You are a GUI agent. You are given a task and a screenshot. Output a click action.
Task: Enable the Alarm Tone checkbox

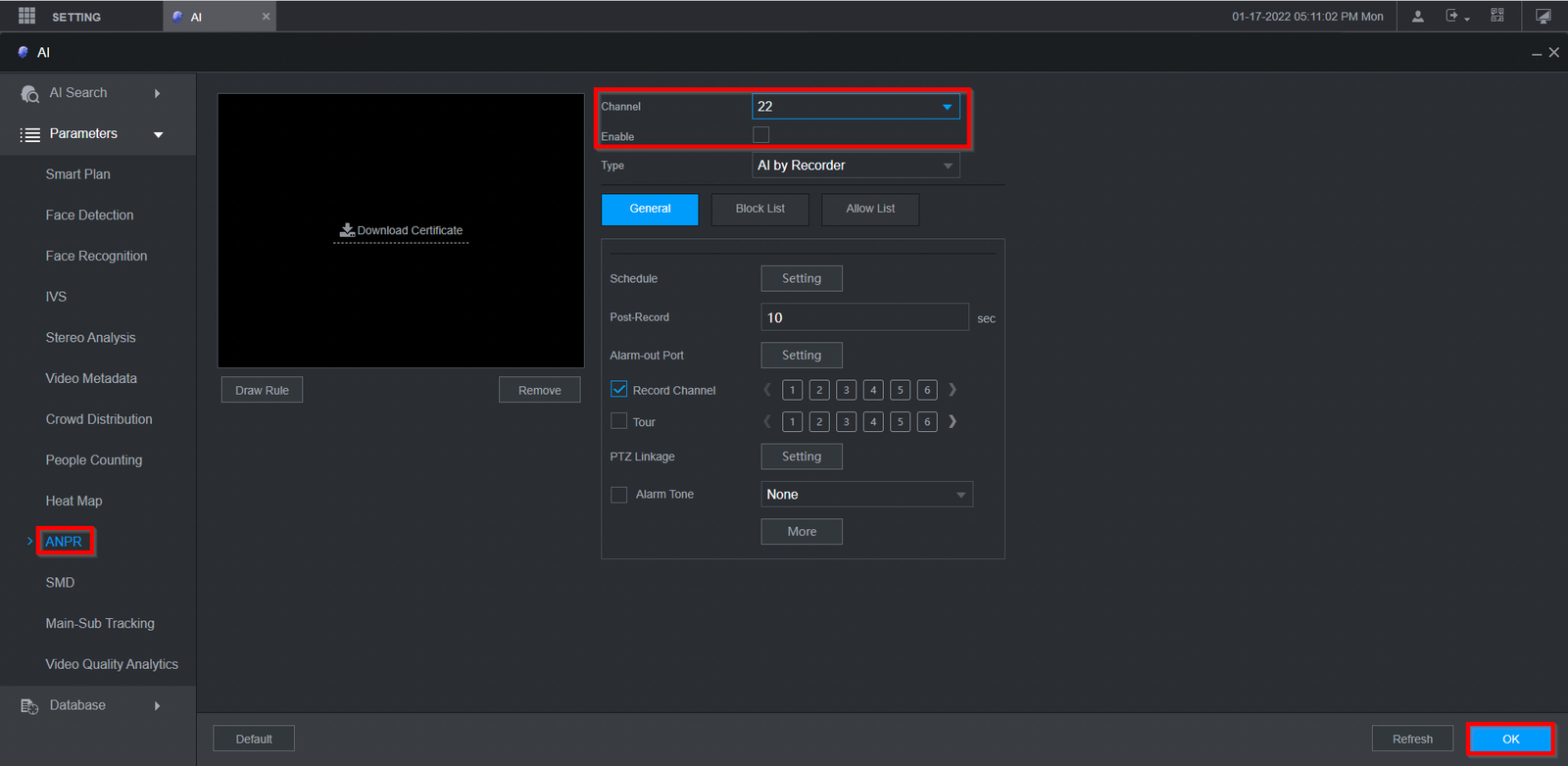[x=619, y=495]
